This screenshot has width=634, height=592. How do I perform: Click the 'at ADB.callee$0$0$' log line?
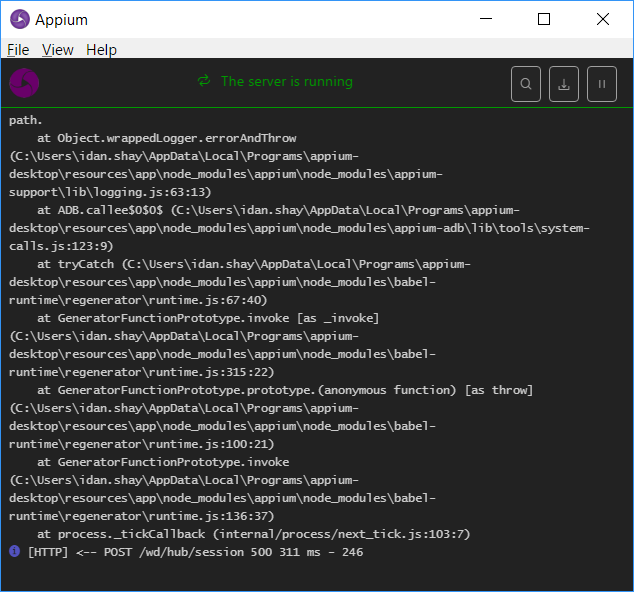[x=278, y=210]
